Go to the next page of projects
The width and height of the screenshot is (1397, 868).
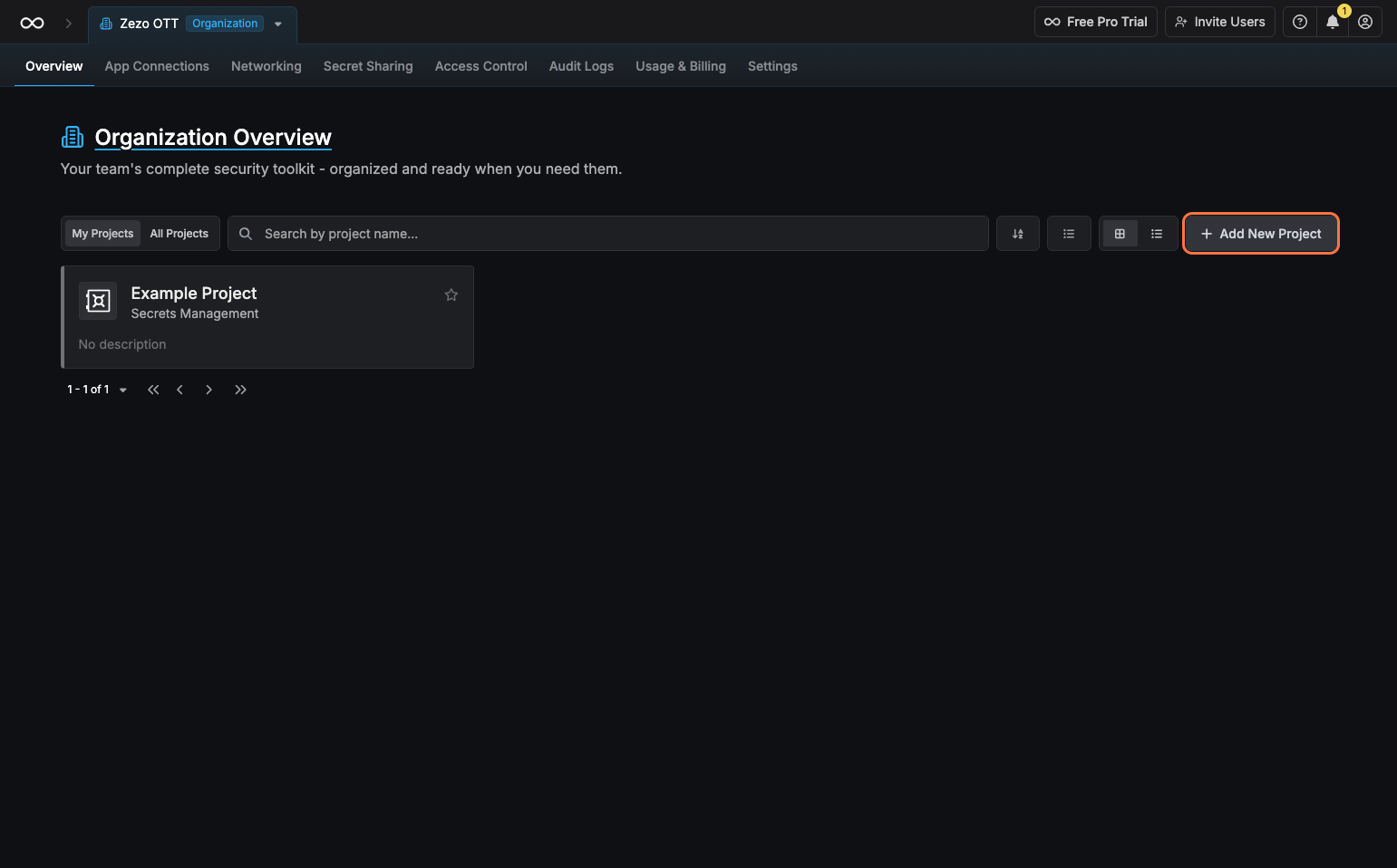pos(209,390)
